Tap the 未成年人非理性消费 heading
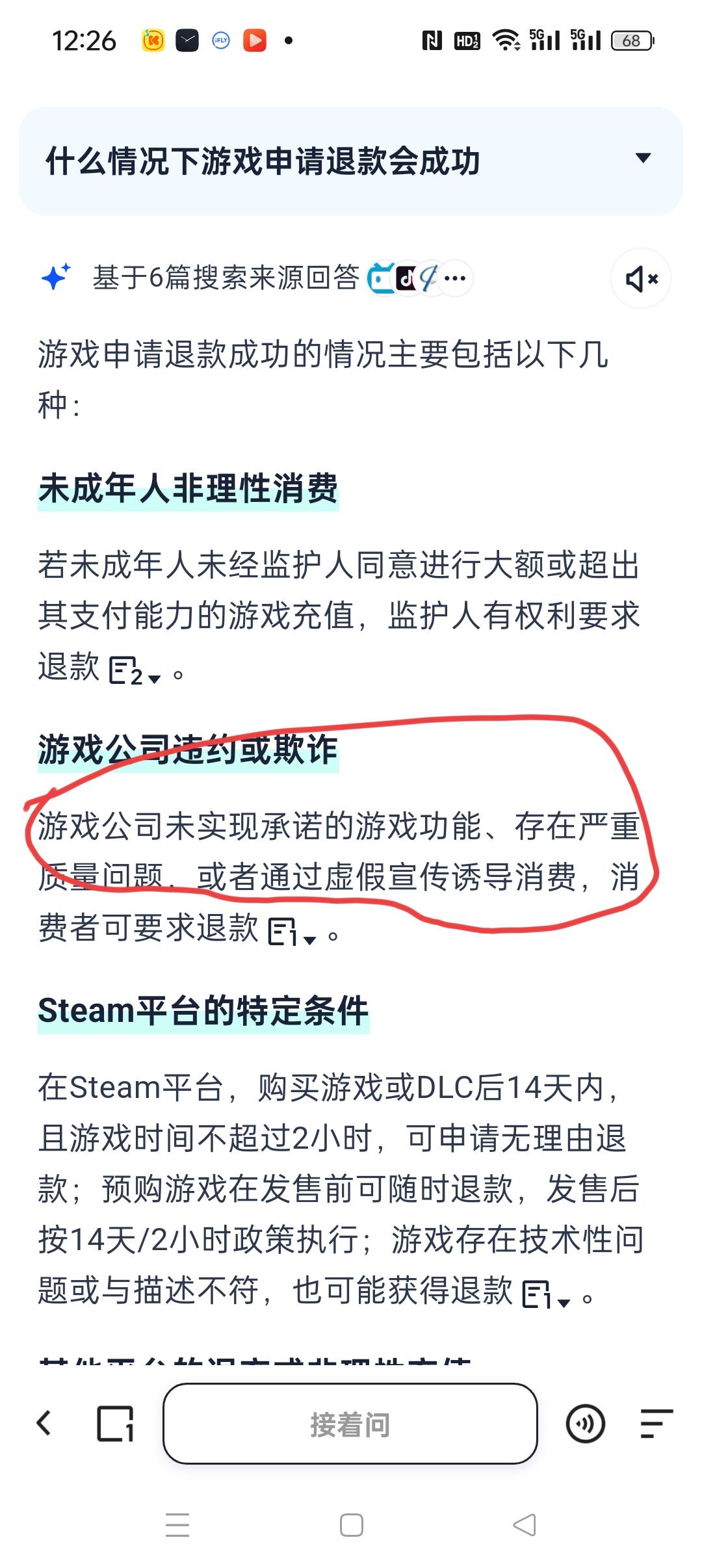This screenshot has height=1568, width=702. pyautogui.click(x=188, y=488)
